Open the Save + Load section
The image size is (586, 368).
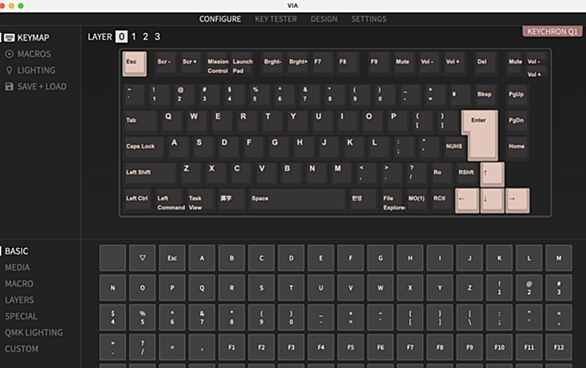coord(36,87)
